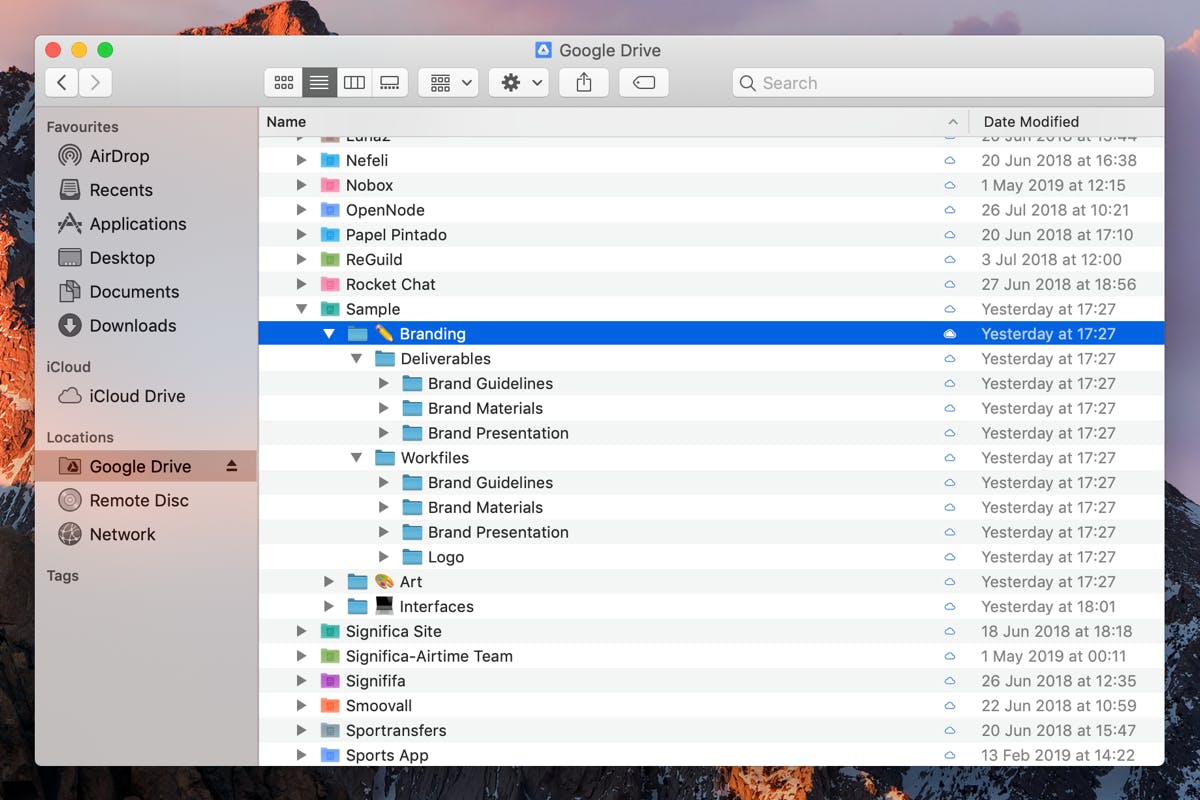This screenshot has height=800, width=1200.
Task: Click the Edit Tags toolbar button
Action: tap(644, 82)
